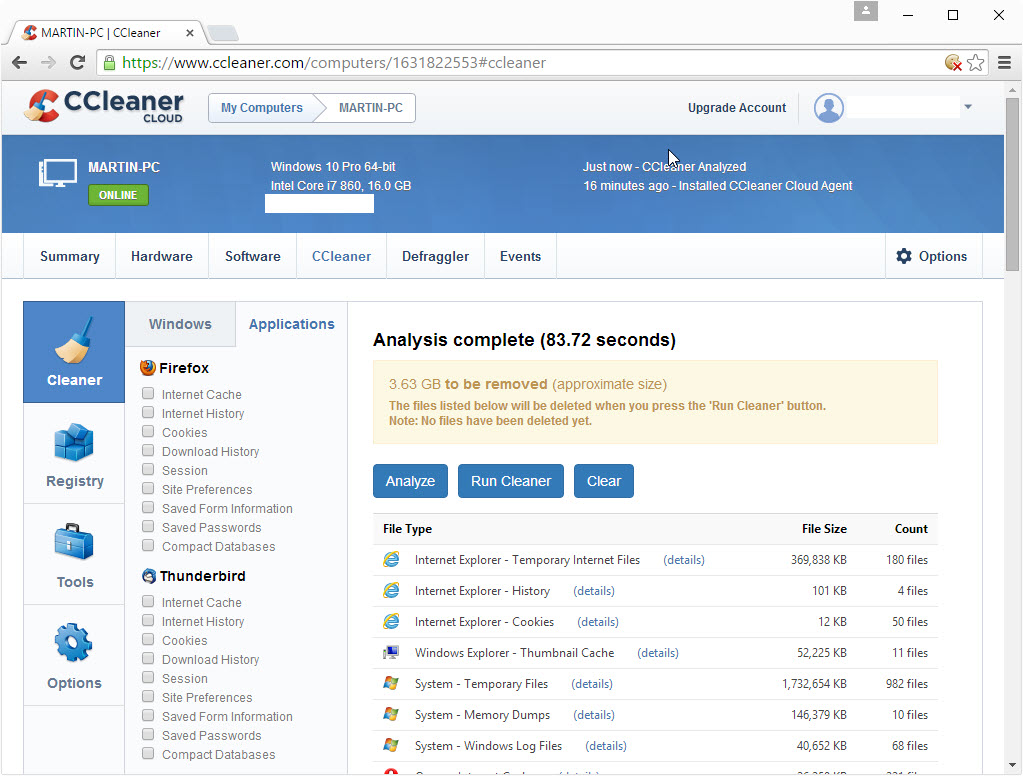The image size is (1023, 776).
Task: Check Firefox Session
Action: [148, 469]
